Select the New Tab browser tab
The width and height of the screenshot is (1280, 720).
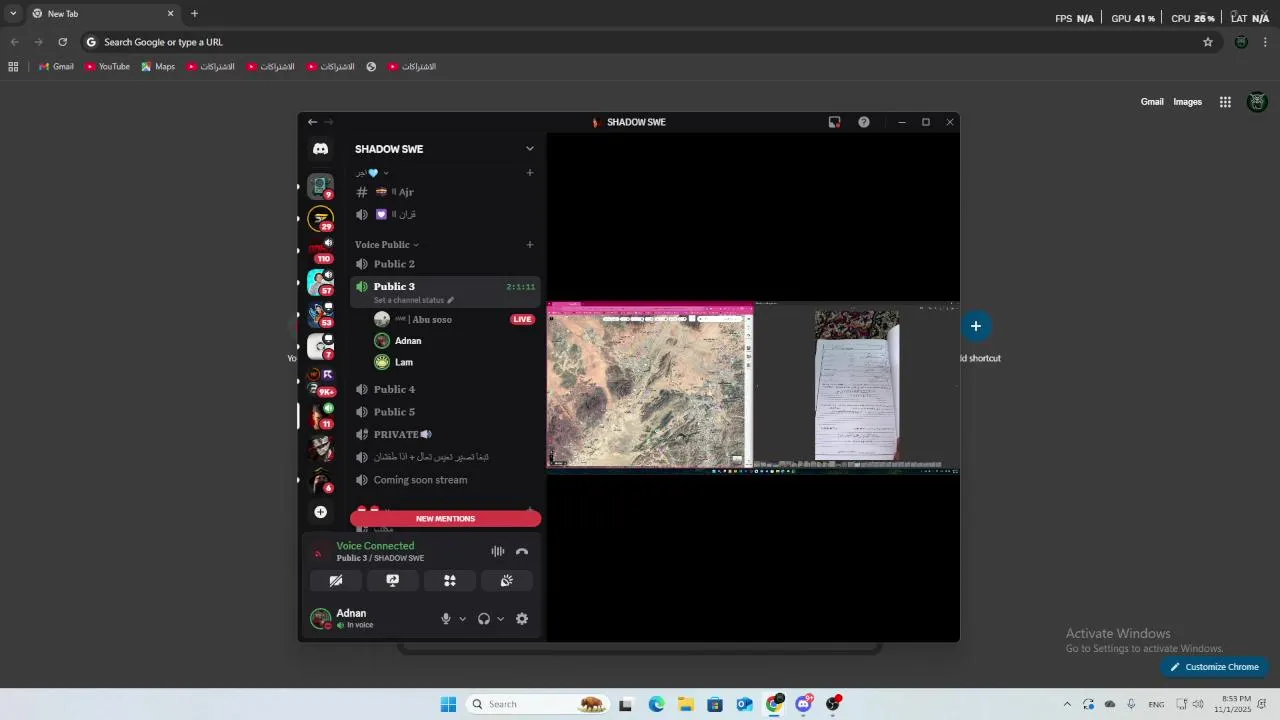click(x=103, y=14)
